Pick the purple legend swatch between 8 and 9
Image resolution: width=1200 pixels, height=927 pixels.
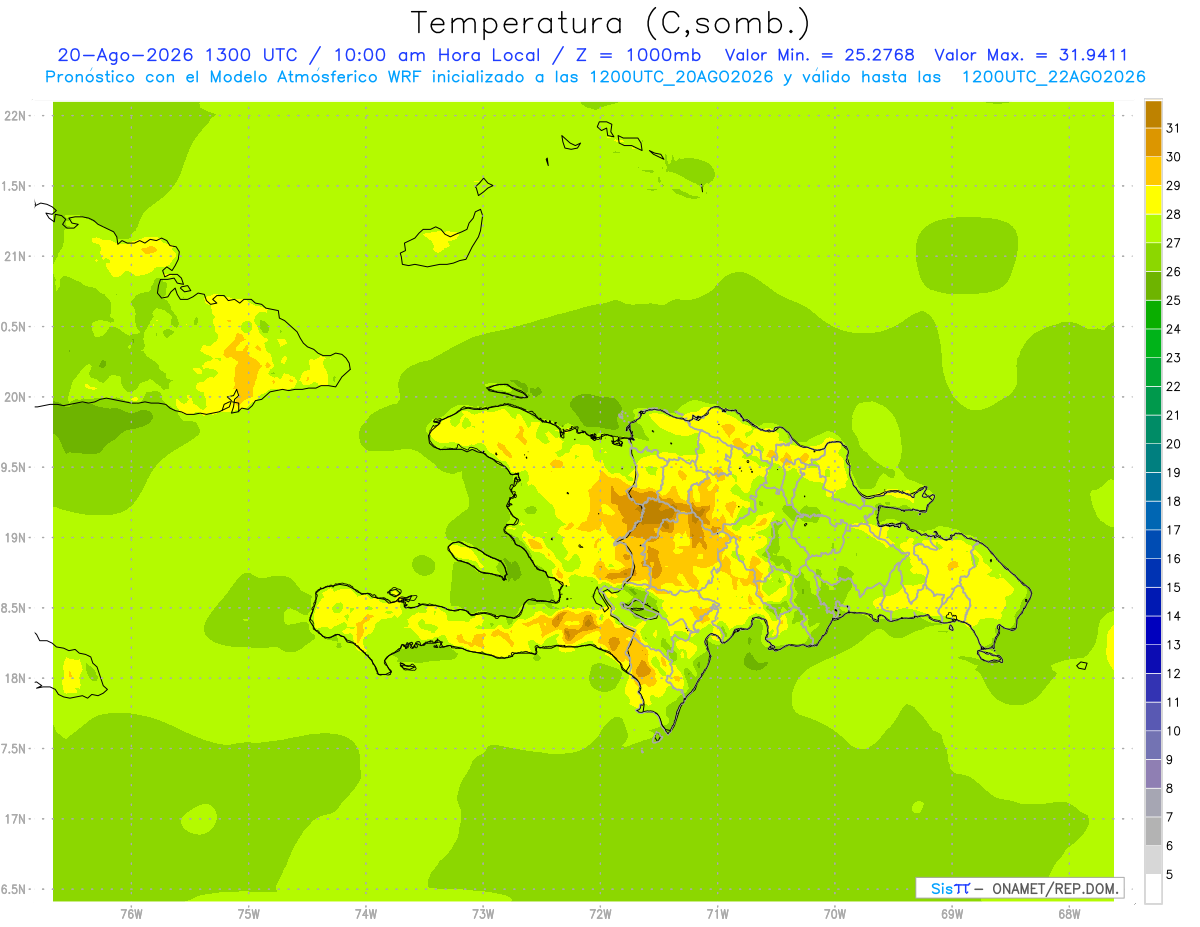[x=1153, y=774]
